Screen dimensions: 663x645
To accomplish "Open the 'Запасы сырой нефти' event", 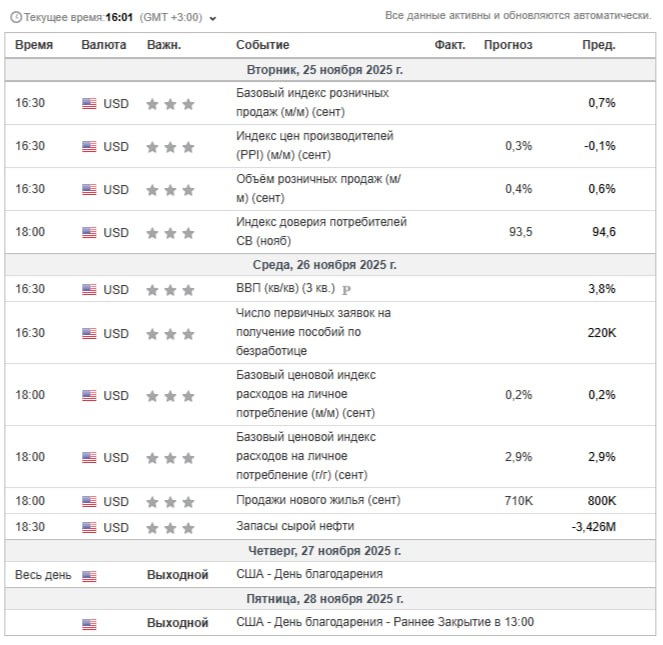I will pyautogui.click(x=294, y=526).
